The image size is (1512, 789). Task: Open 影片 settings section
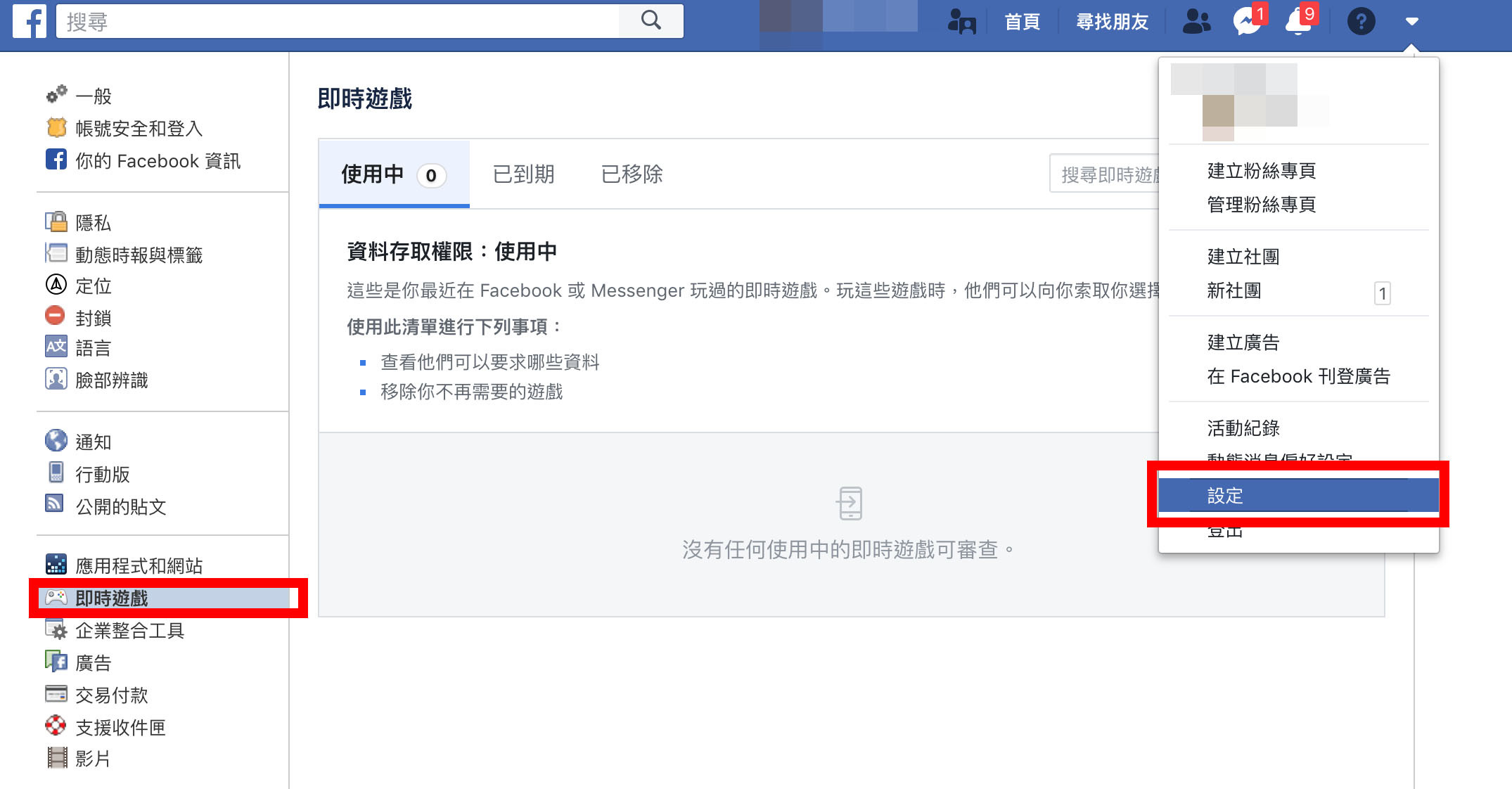pyautogui.click(x=93, y=758)
